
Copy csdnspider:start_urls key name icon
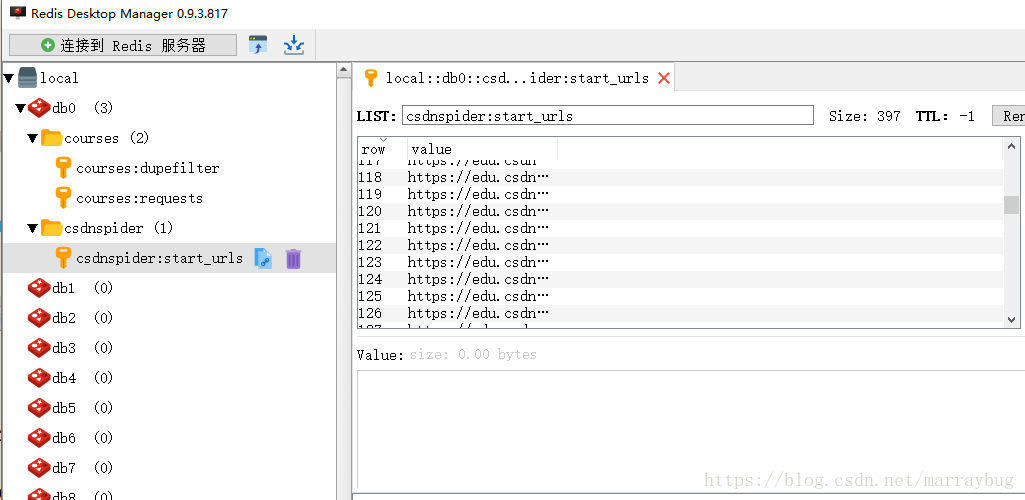(x=263, y=259)
